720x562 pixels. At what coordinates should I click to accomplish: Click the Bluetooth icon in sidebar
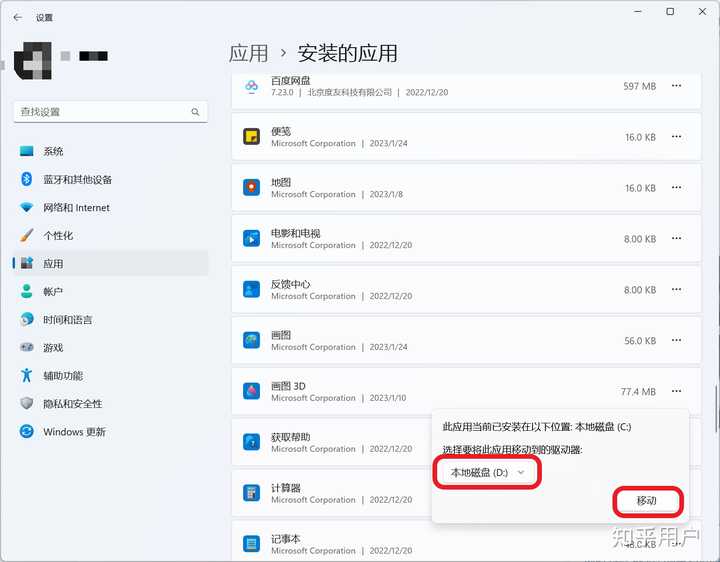click(x=27, y=179)
